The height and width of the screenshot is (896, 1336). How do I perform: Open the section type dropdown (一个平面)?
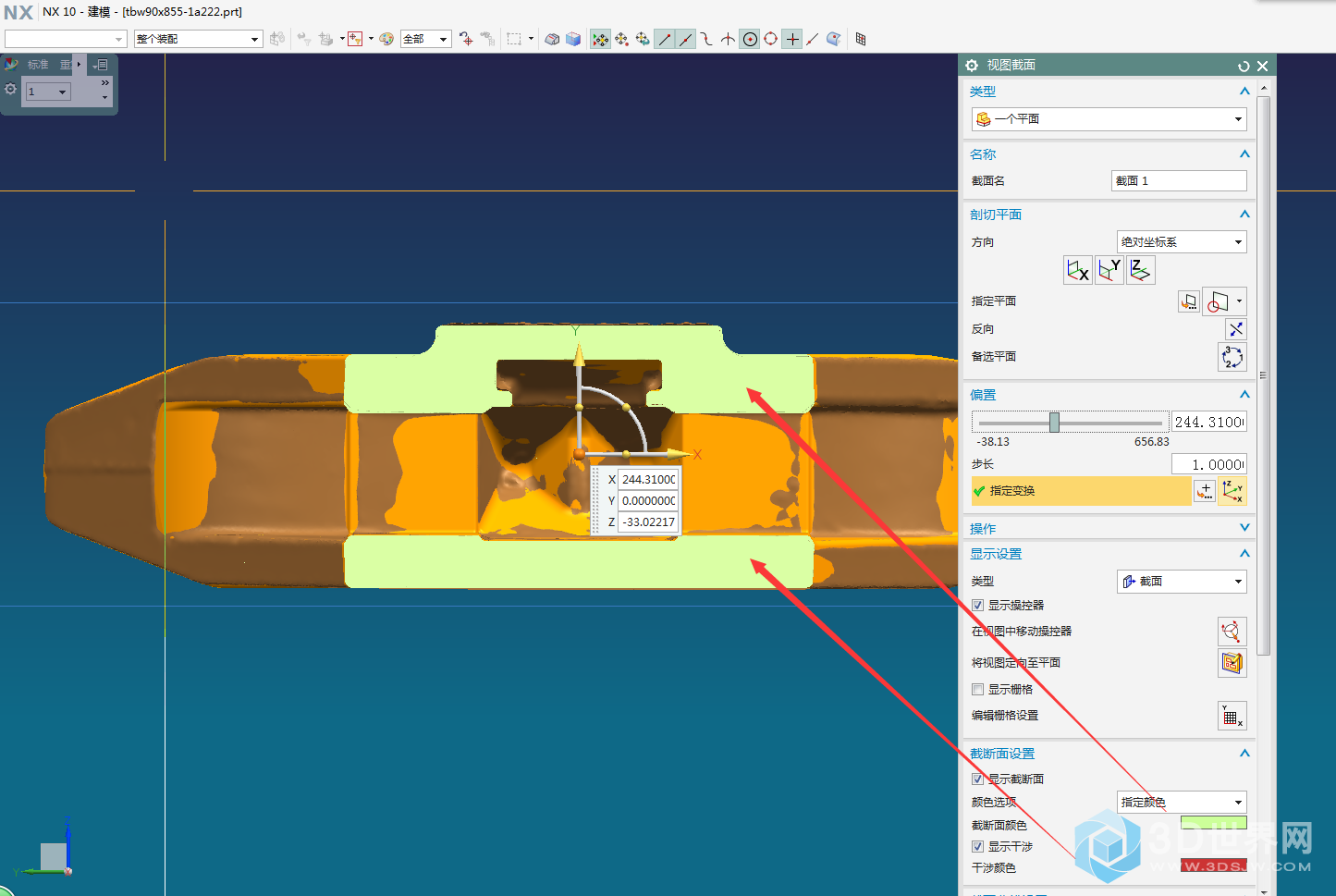[x=1109, y=119]
